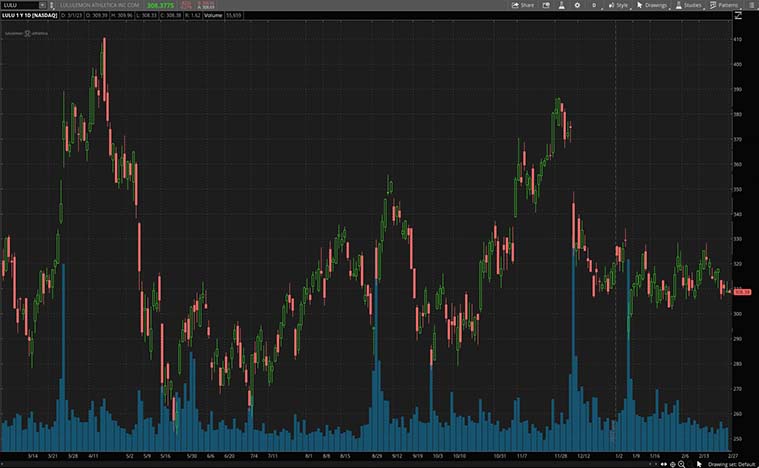Click the 400 price level on axis
759x468 pixels.
pos(738,64)
